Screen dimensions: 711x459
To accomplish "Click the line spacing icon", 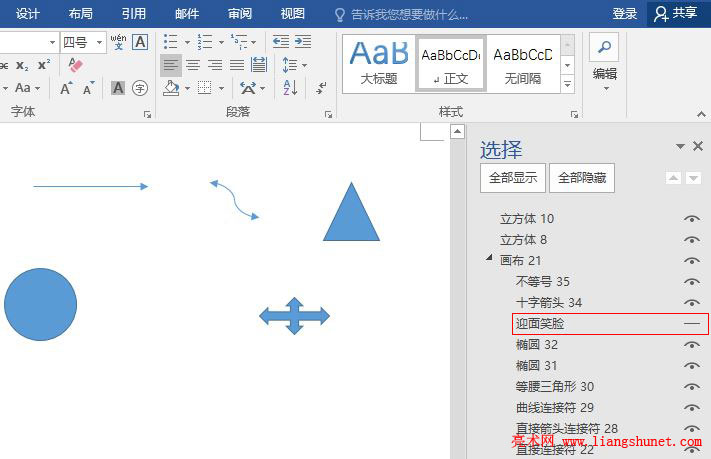I will 290,65.
